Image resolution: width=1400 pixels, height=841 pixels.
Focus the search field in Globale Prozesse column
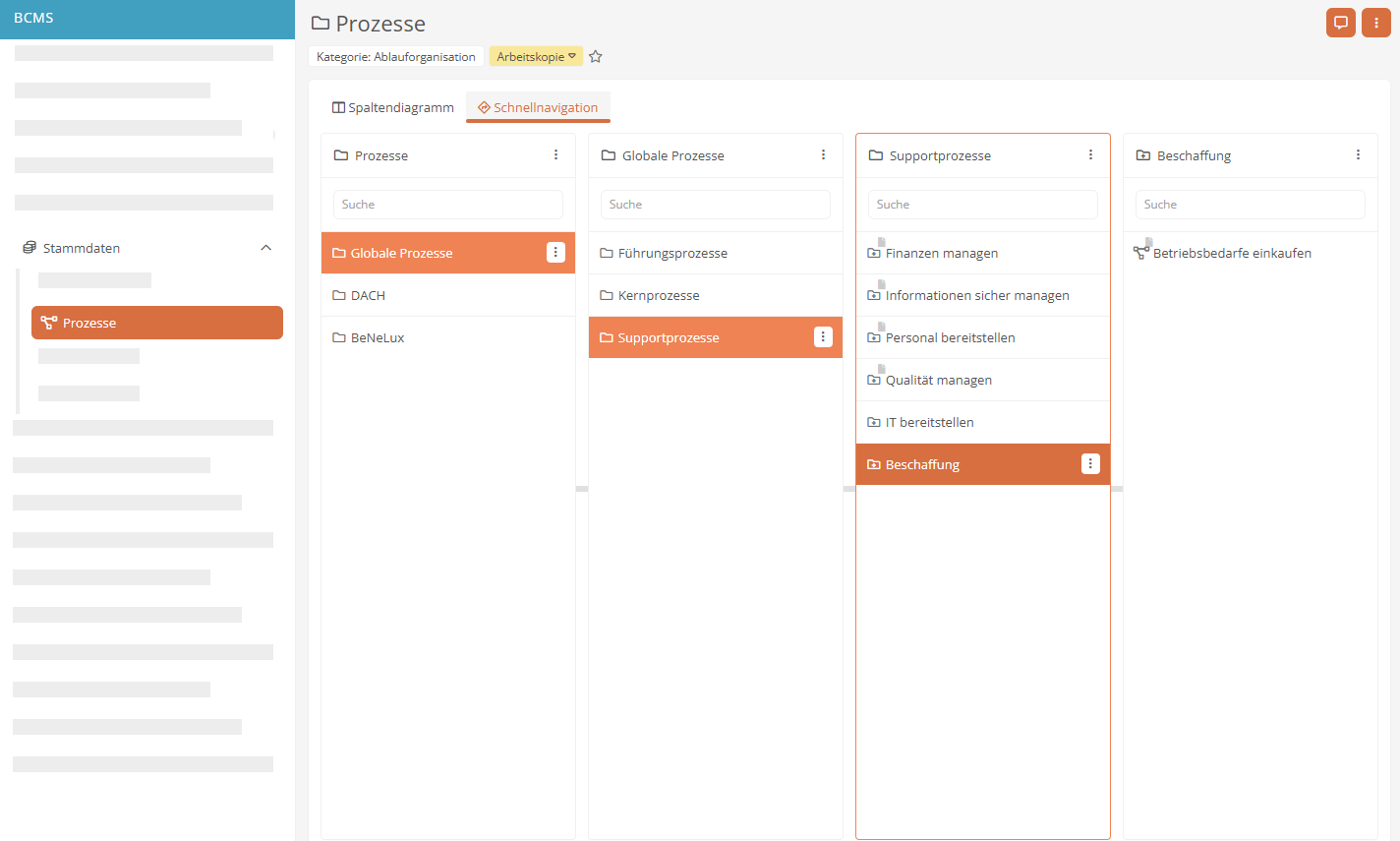(x=716, y=205)
